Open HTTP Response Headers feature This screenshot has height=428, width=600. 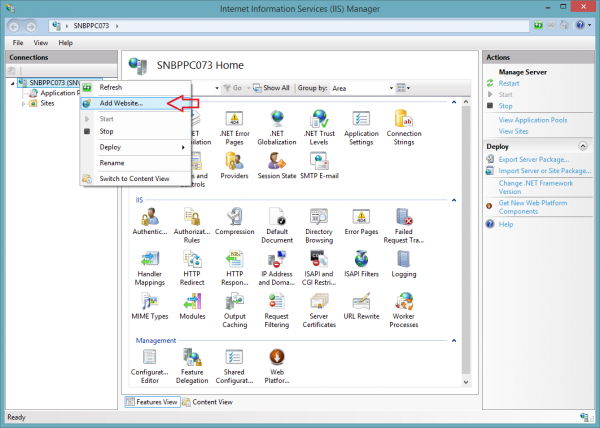point(234,268)
